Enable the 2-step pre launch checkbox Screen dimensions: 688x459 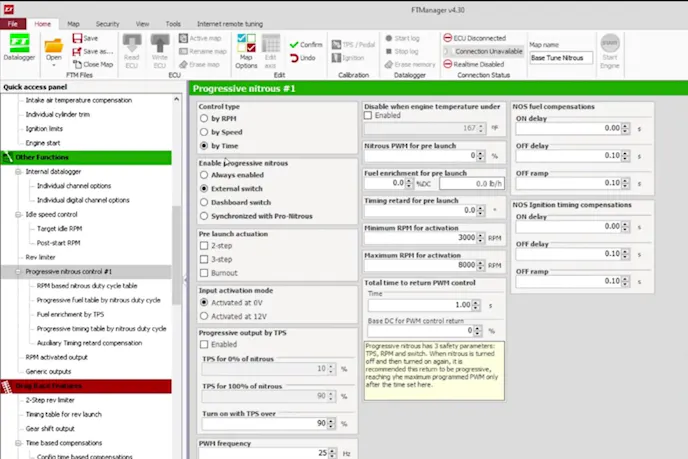pyautogui.click(x=204, y=245)
